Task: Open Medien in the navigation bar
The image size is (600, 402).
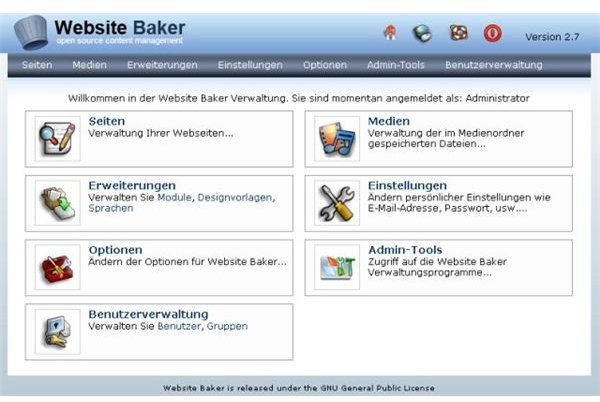Action: [90, 65]
